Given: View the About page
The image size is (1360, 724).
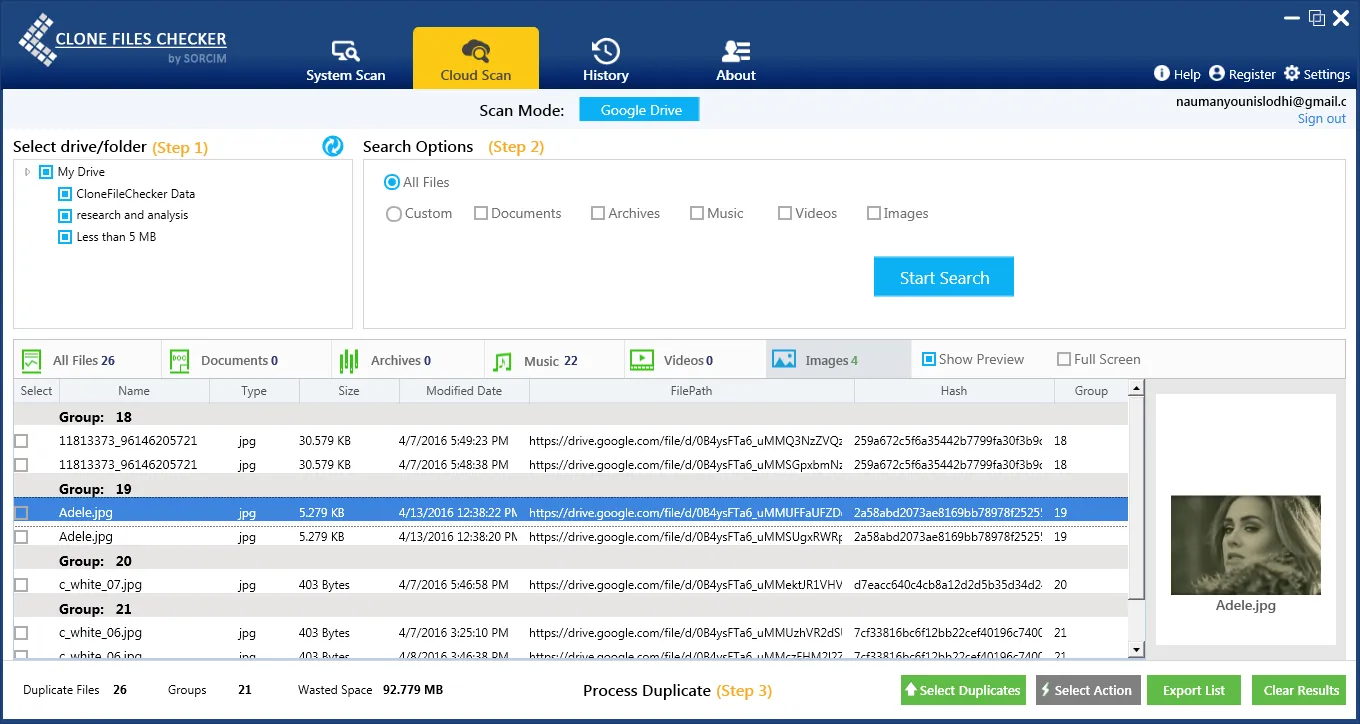Looking at the screenshot, I should click(x=735, y=58).
